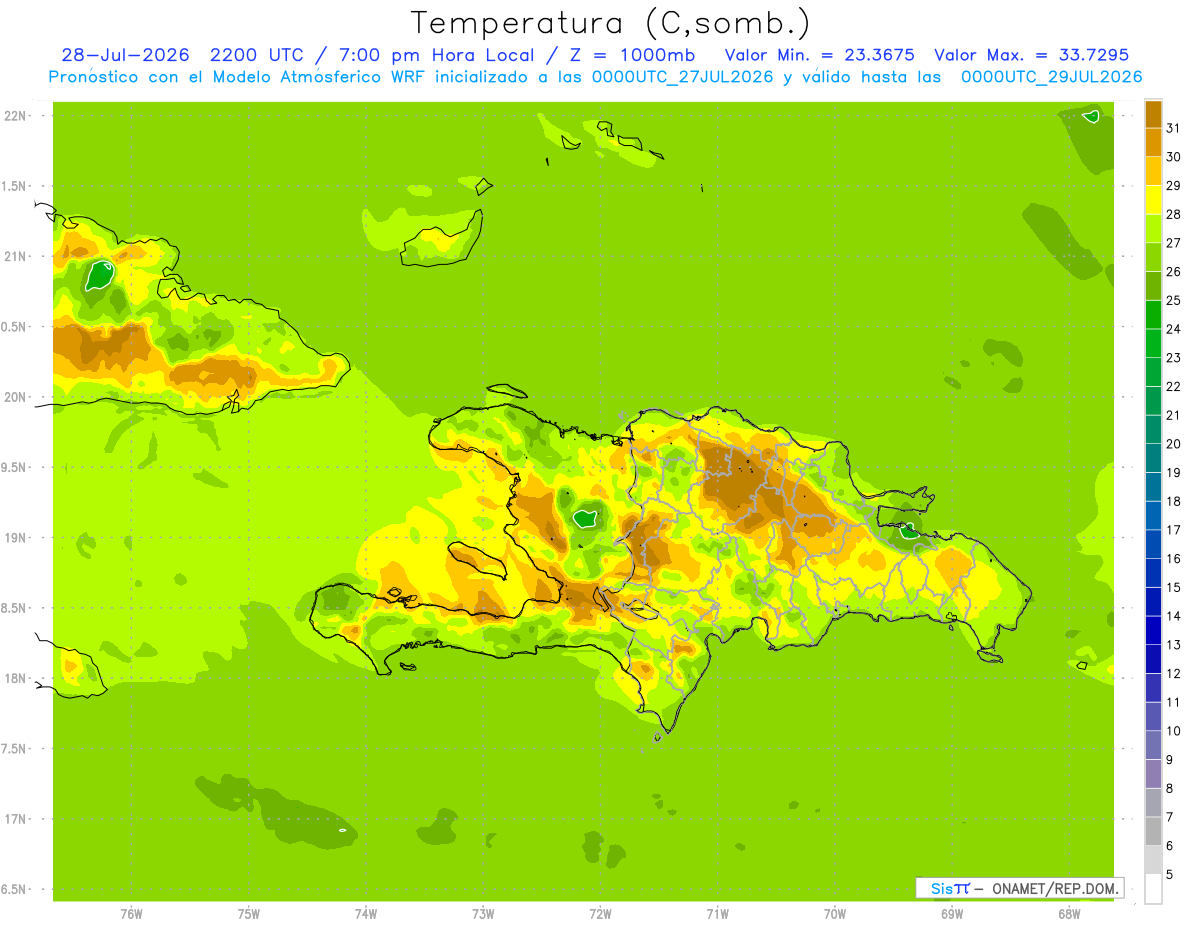Click the '69W' longitude label
The width and height of the screenshot is (1200, 927).
click(952, 913)
